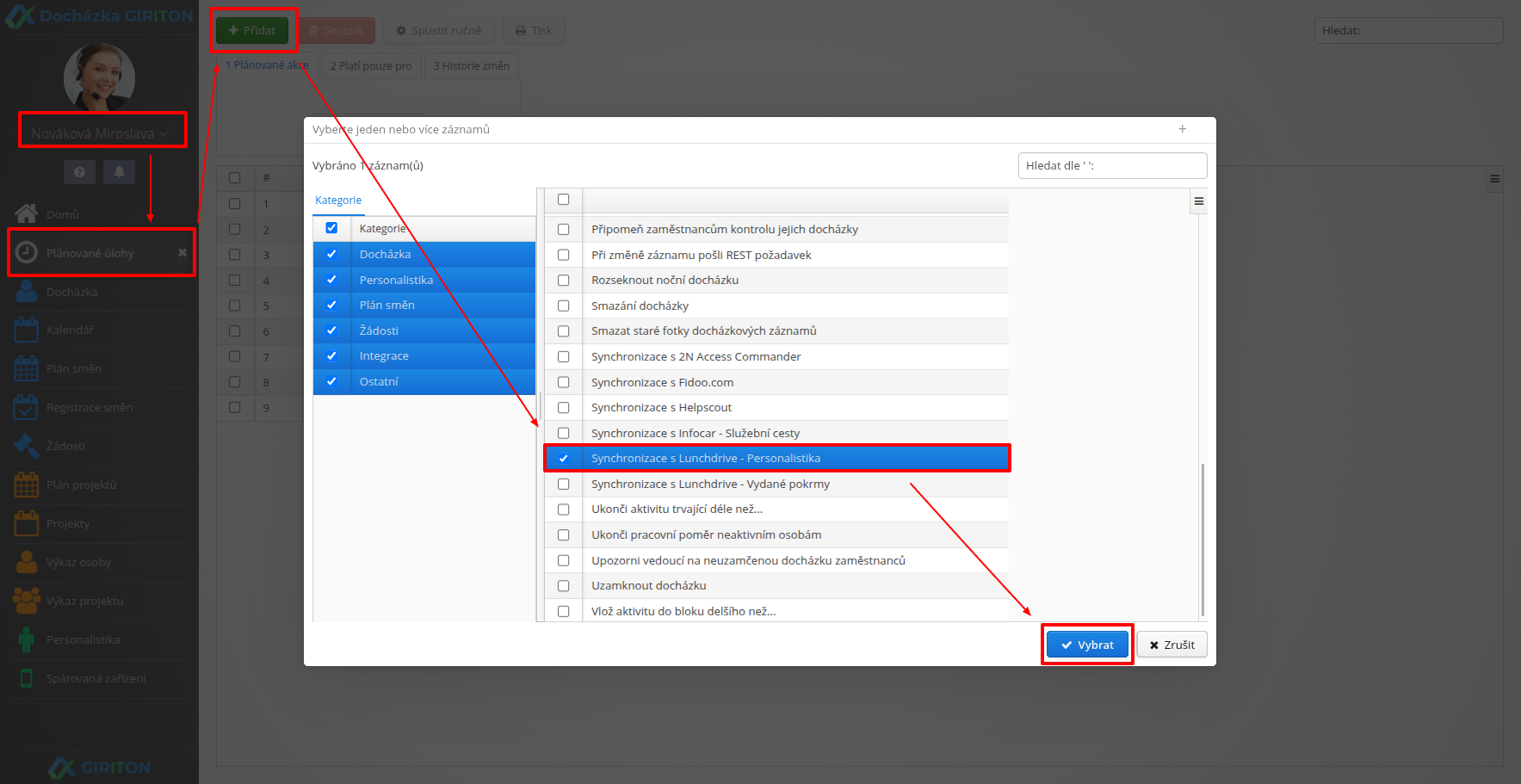Viewport: 1521px width, 784px height.
Task: Select Synchronizace s 2N Access Commander
Action: (x=776, y=356)
